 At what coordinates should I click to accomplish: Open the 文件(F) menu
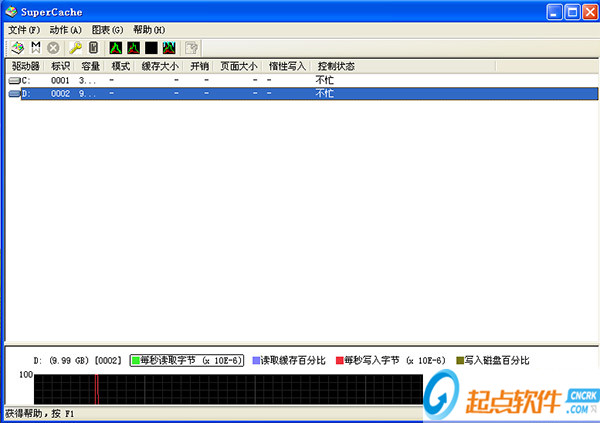tap(24, 30)
